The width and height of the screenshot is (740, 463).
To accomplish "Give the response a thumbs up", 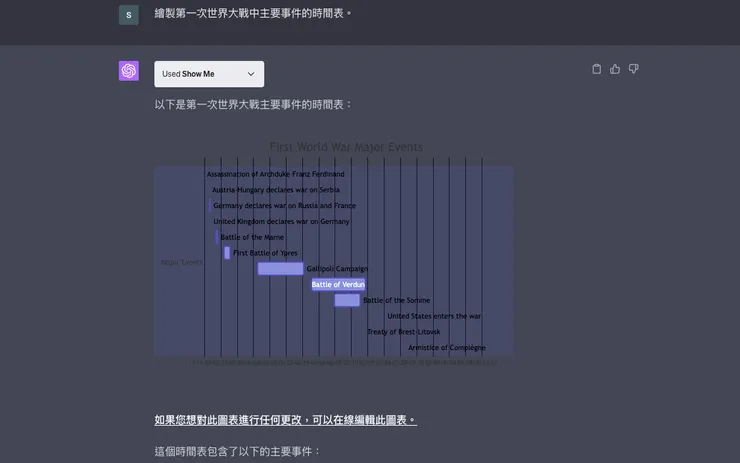I will 615,69.
